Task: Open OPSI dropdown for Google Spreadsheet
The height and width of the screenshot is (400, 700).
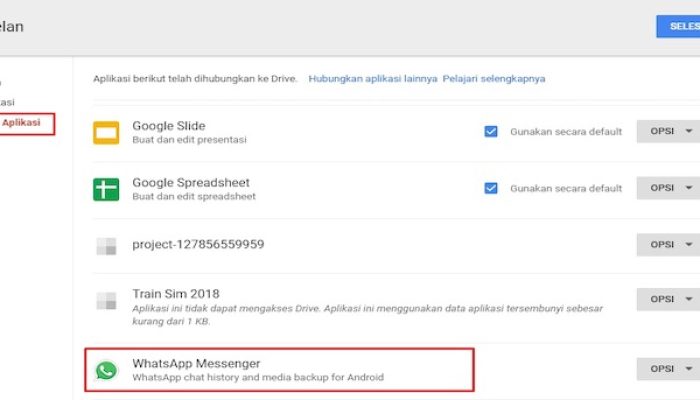Action: [668, 188]
